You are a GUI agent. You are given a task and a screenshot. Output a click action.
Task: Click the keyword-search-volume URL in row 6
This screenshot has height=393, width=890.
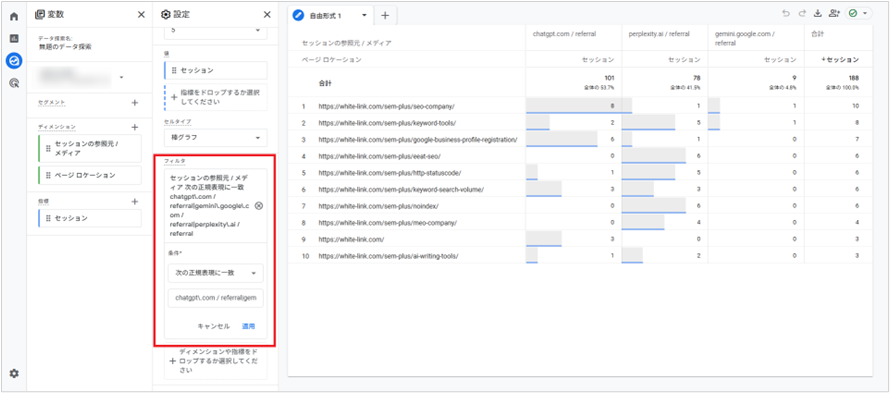tap(401, 189)
